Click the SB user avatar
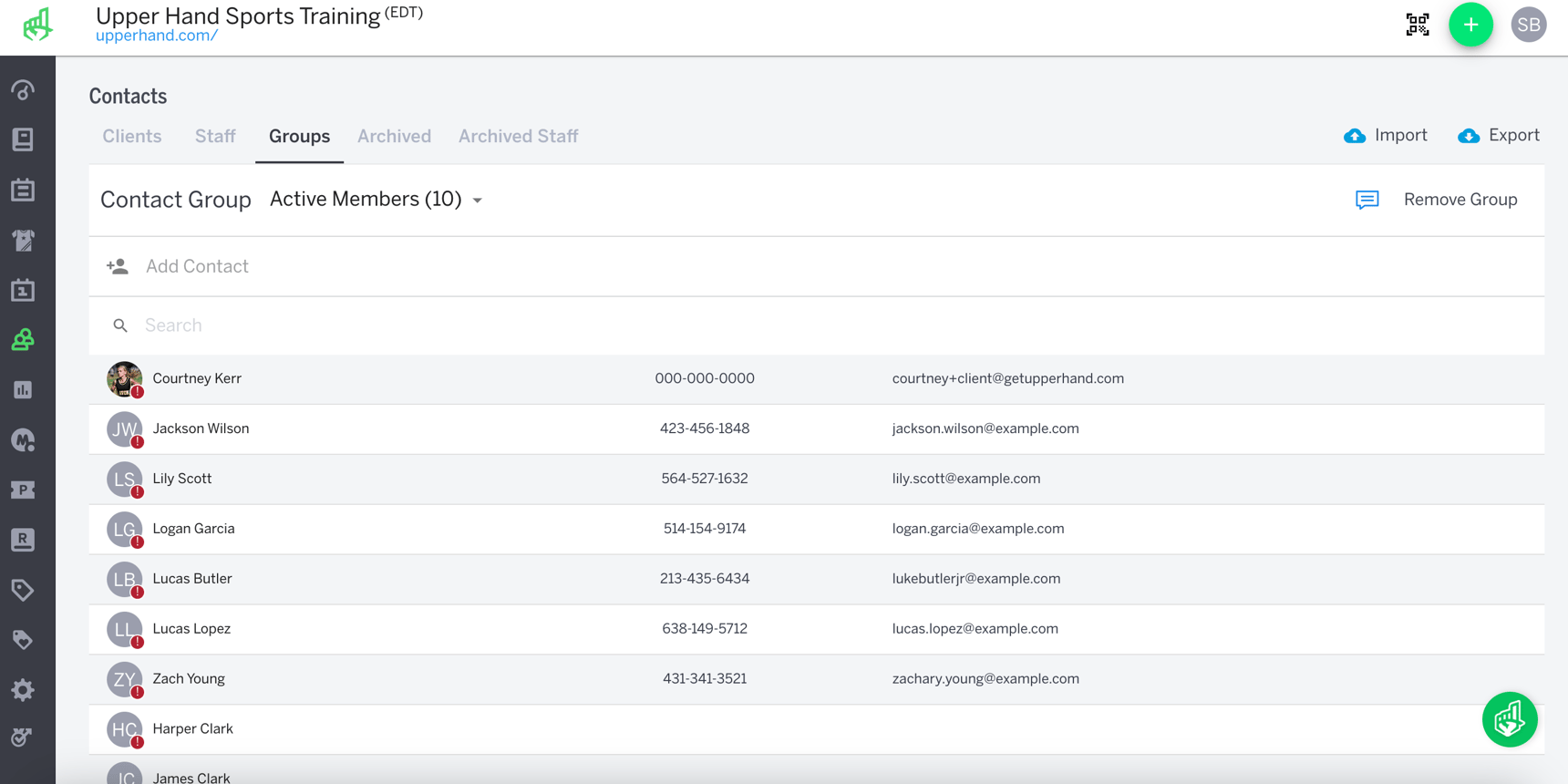Viewport: 1568px width, 784px height. pos(1528,25)
